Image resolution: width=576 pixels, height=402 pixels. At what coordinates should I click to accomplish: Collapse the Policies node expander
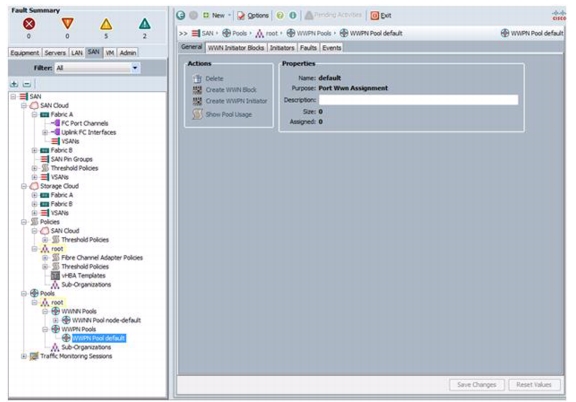24,222
